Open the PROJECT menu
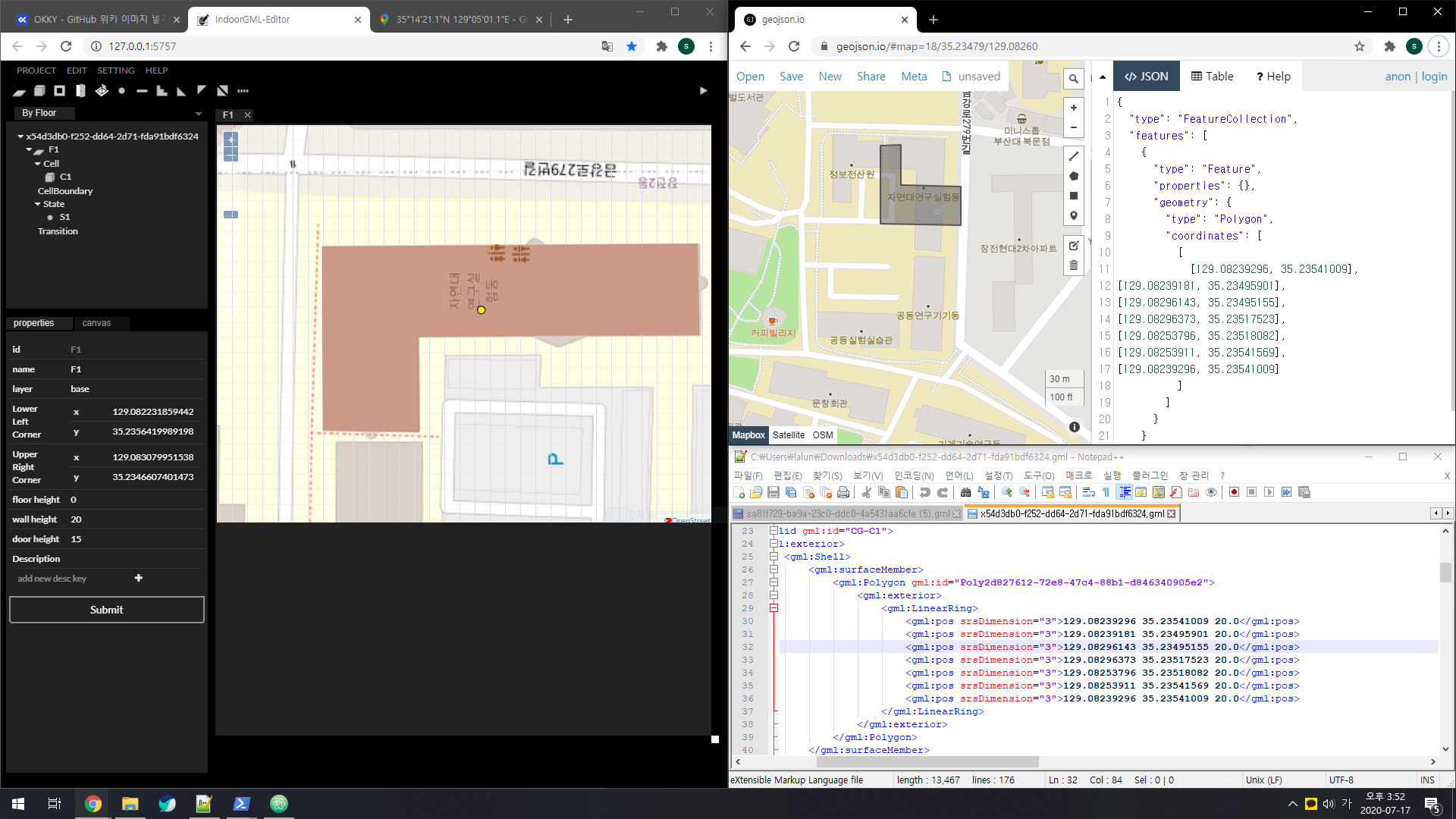The height and width of the screenshot is (819, 1456). (36, 70)
